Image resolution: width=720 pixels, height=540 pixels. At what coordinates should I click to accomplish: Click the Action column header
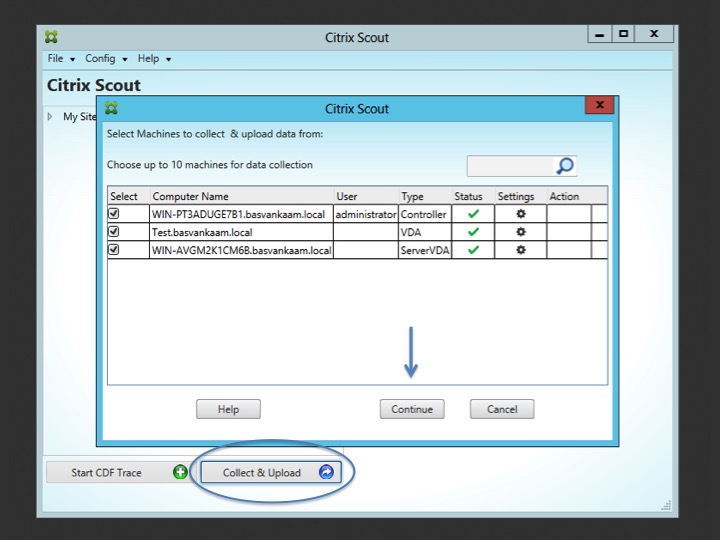(x=569, y=196)
